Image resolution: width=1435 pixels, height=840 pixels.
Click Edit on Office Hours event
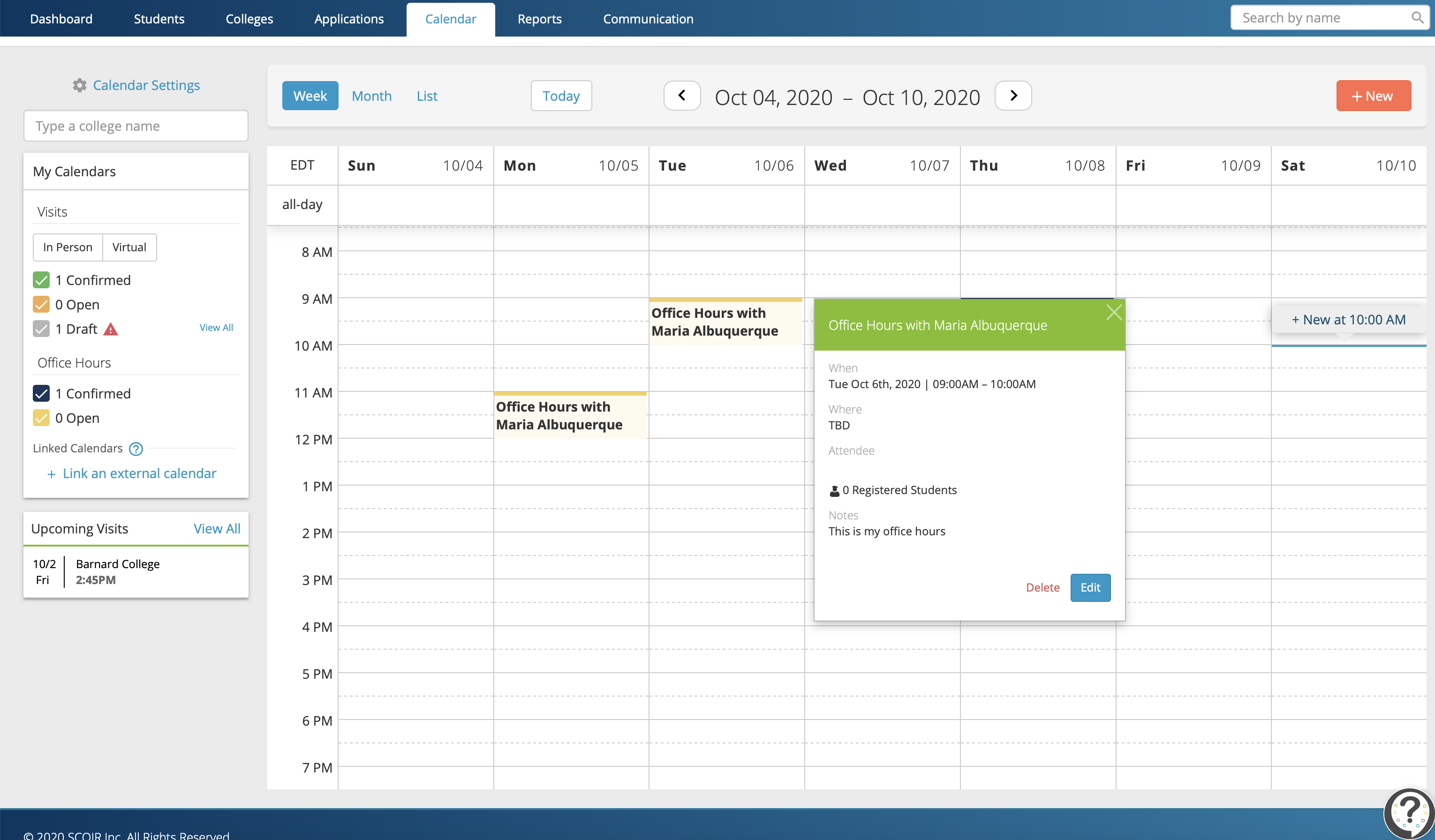tap(1091, 586)
